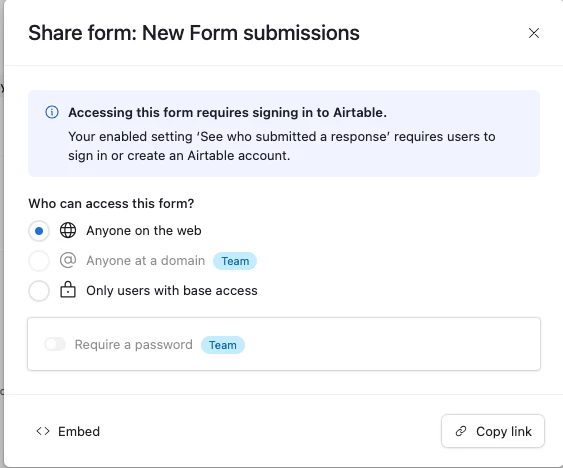Click the Anyone on the web label
The image size is (563, 468).
(x=144, y=231)
